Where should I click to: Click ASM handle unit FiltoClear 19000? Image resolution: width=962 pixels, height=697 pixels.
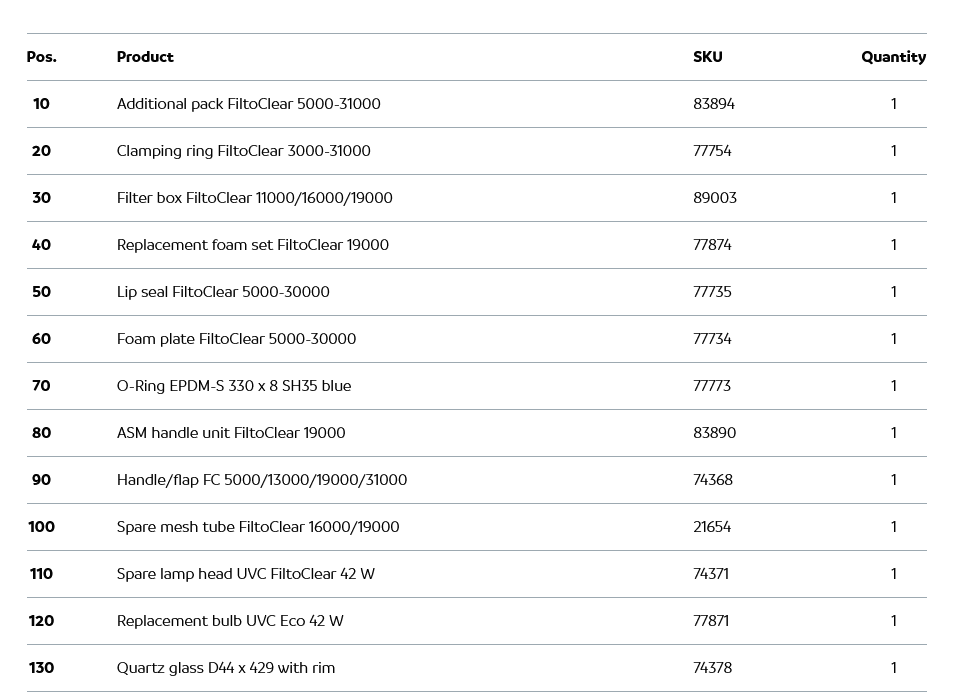pos(231,433)
